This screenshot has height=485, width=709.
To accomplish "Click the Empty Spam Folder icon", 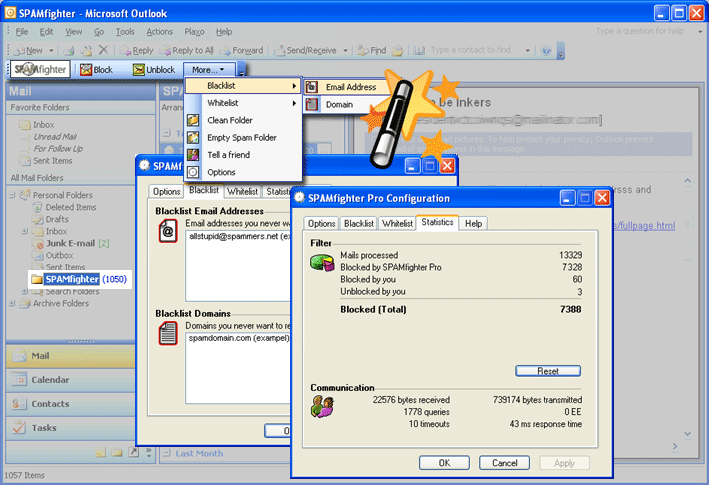I will tap(193, 137).
